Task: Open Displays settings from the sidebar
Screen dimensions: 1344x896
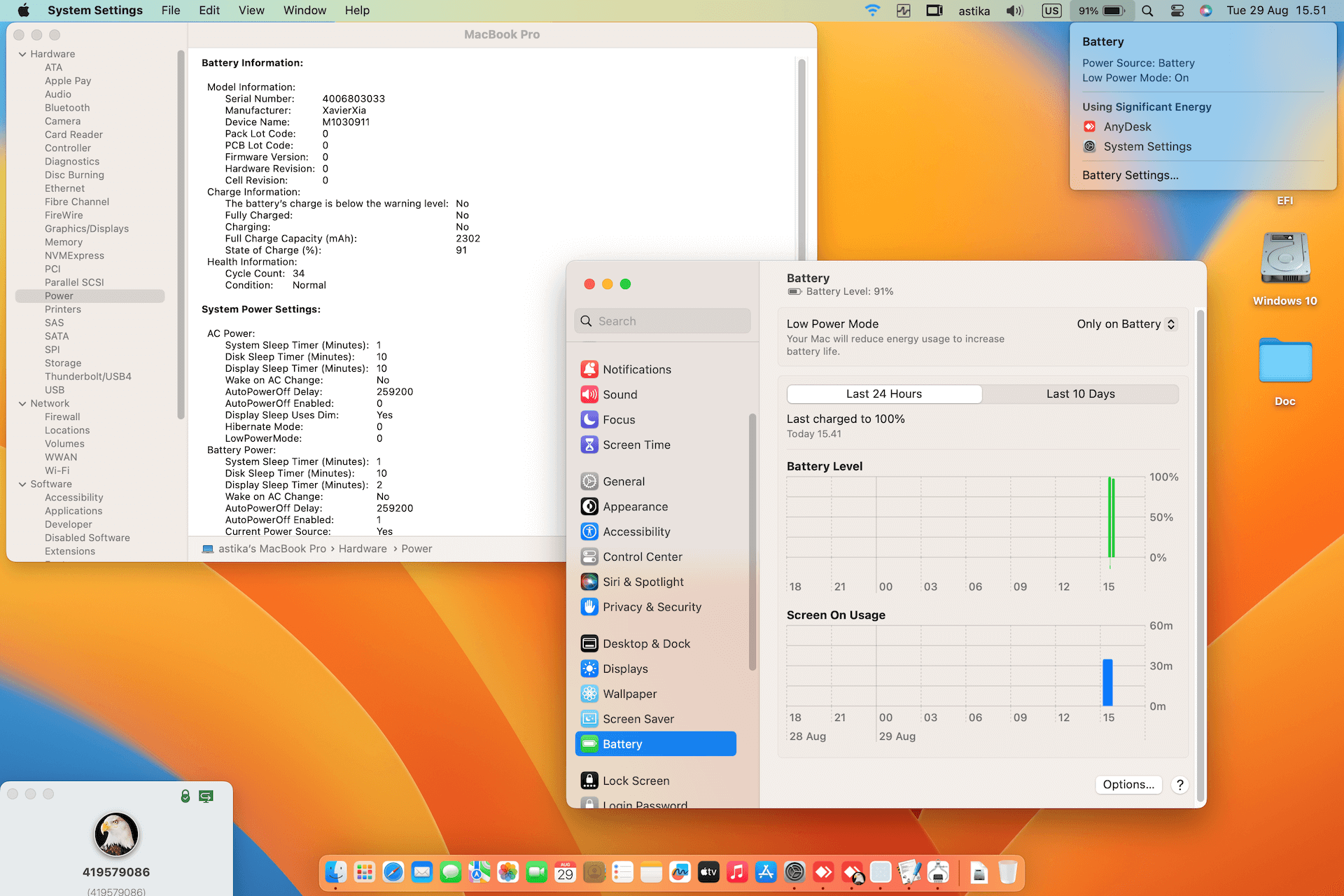Action: [x=623, y=668]
